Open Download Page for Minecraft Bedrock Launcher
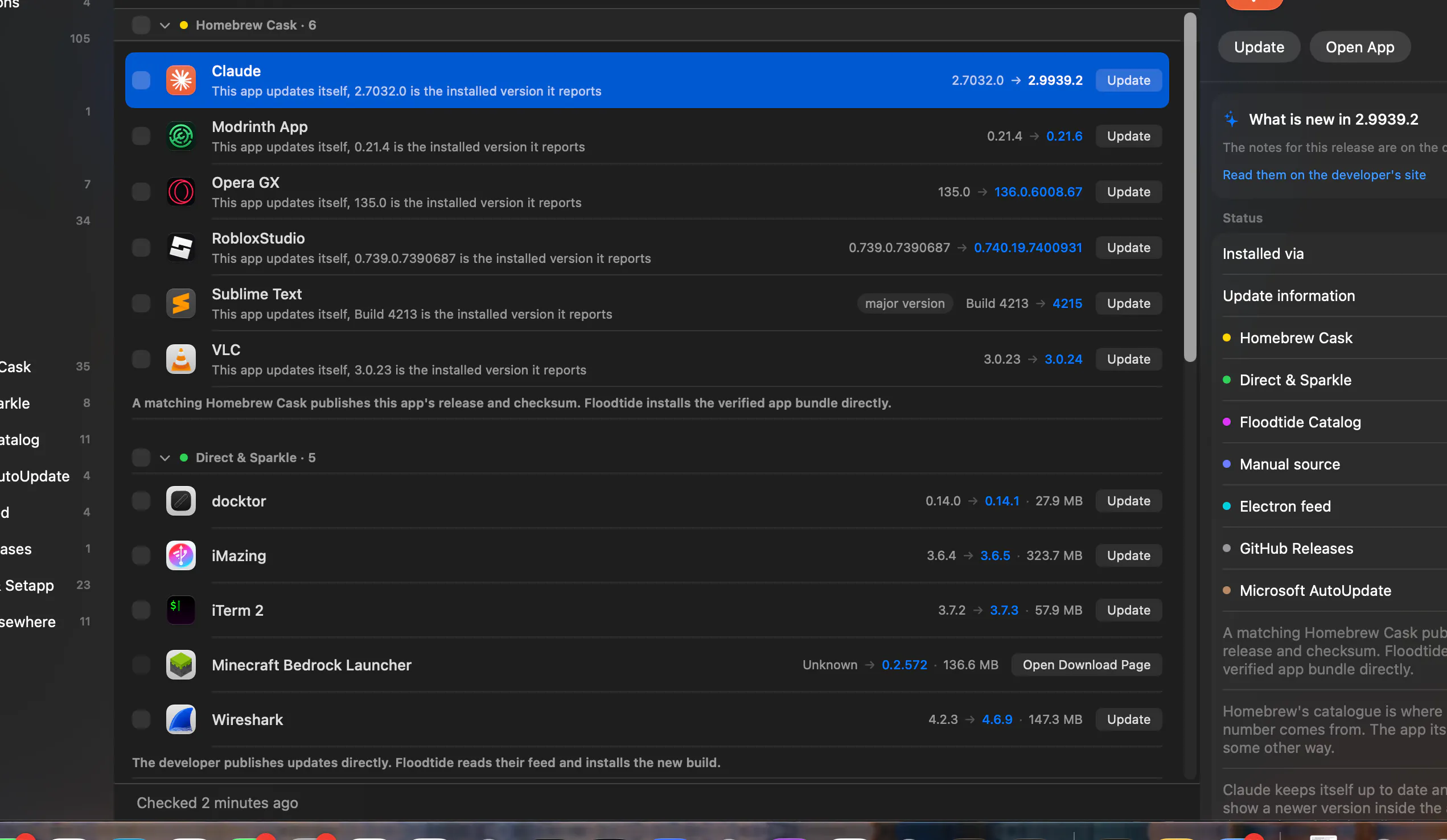 [1086, 664]
